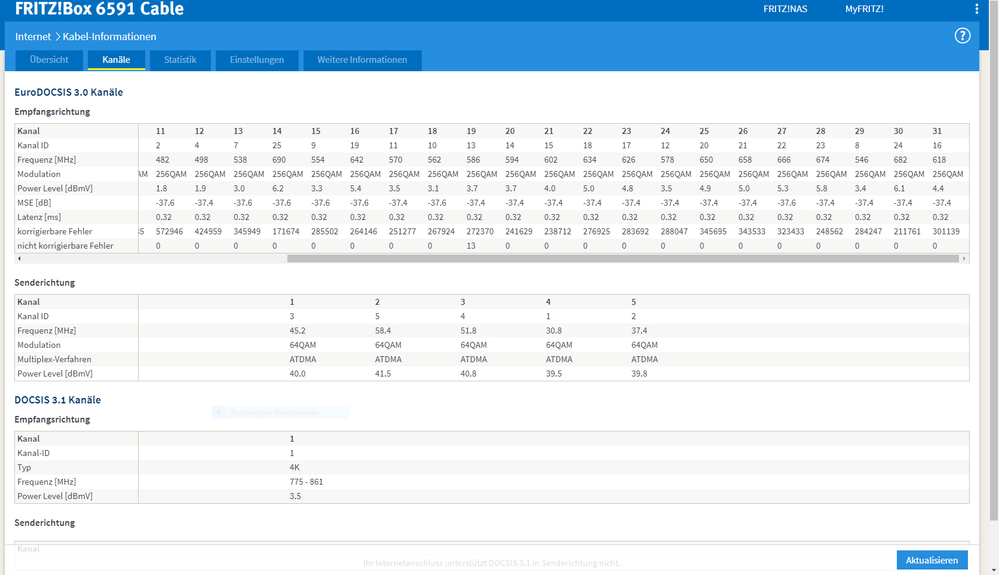Click the Aktualisieren button
This screenshot has width=999, height=575.
click(932, 560)
